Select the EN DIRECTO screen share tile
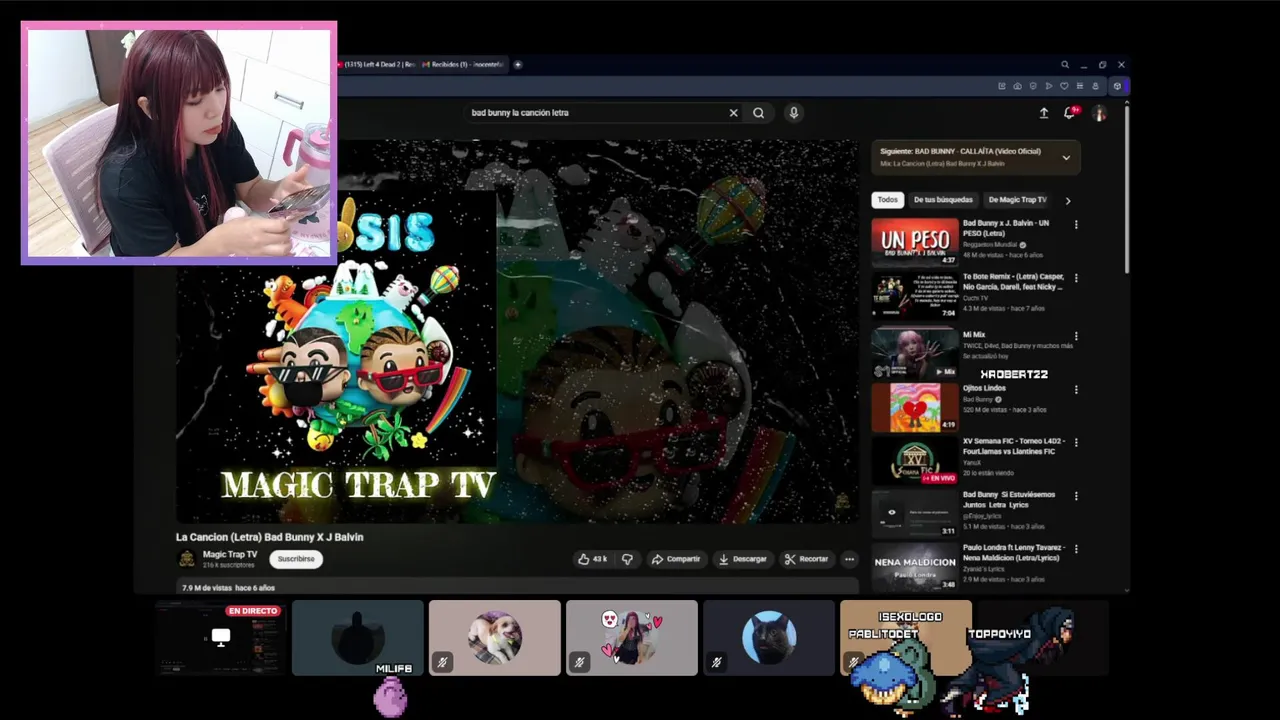1280x720 pixels. tap(220, 638)
